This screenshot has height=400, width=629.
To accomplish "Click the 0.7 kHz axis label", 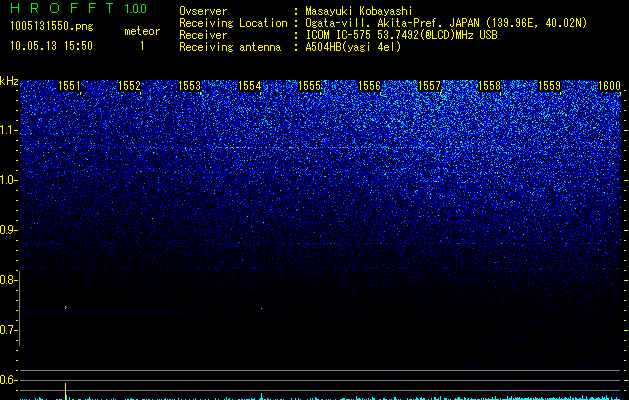I will [8, 330].
